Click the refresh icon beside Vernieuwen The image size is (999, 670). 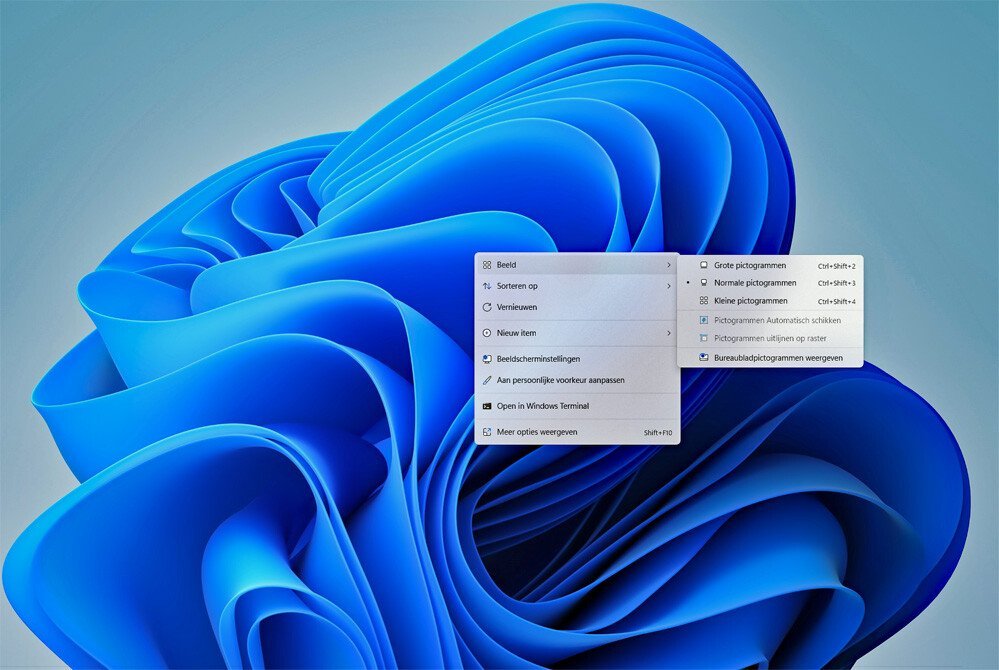click(x=487, y=307)
